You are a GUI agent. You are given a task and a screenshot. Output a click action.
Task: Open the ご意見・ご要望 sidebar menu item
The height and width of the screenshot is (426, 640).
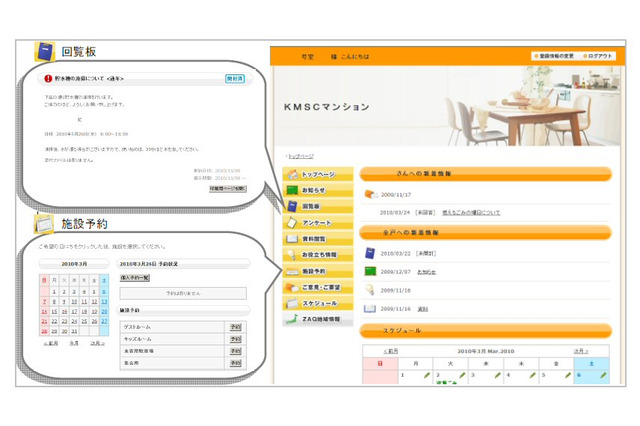pos(318,287)
